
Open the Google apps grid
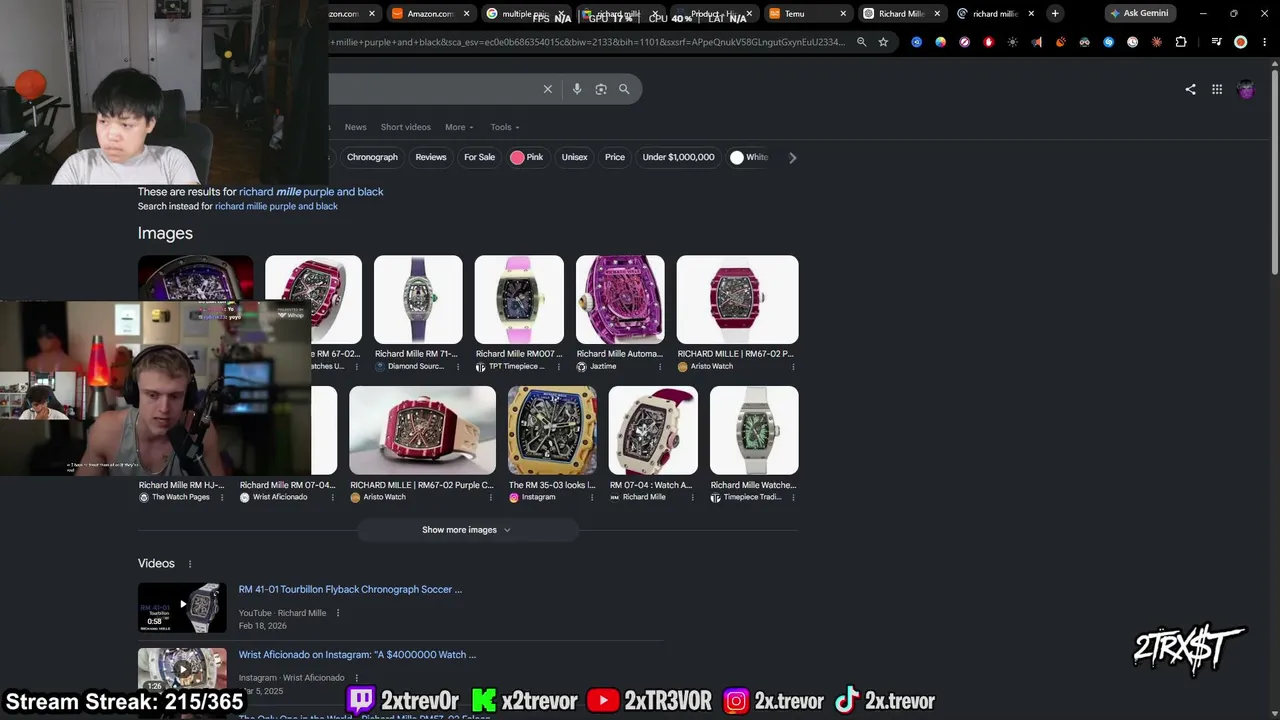click(1217, 89)
